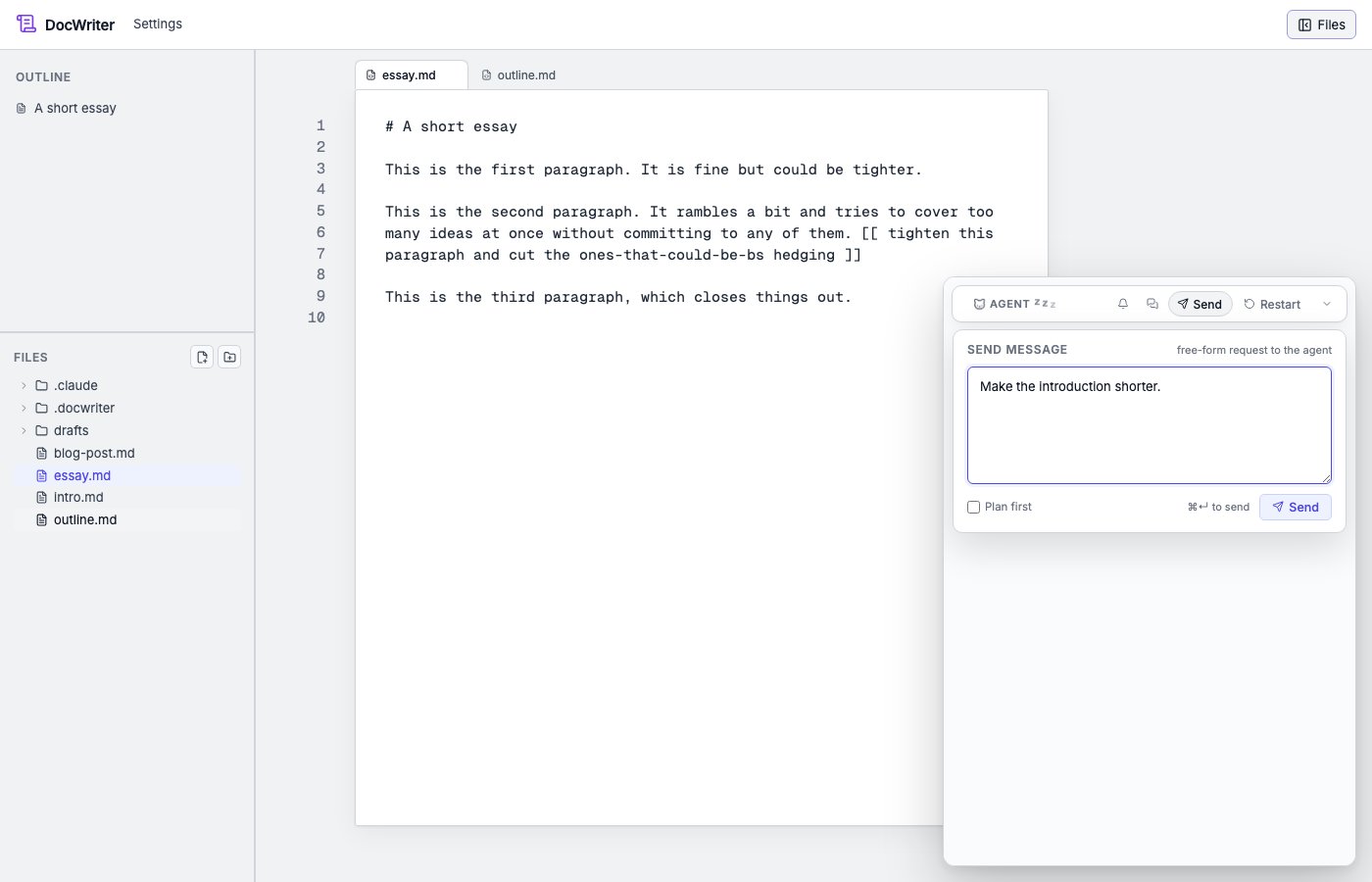Click line number 10 in gutter
Viewport: 1372px width, 882px height.
pyautogui.click(x=317, y=318)
